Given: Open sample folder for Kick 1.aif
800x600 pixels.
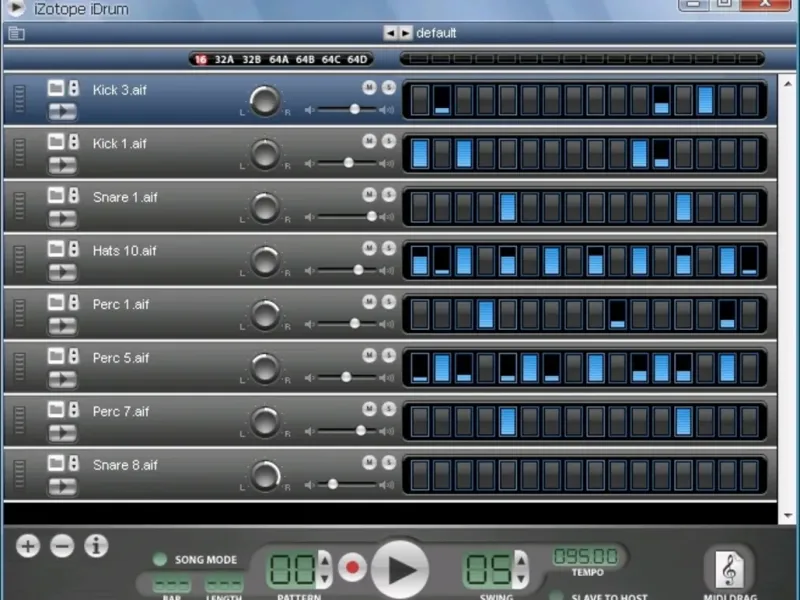Looking at the screenshot, I should click(56, 141).
